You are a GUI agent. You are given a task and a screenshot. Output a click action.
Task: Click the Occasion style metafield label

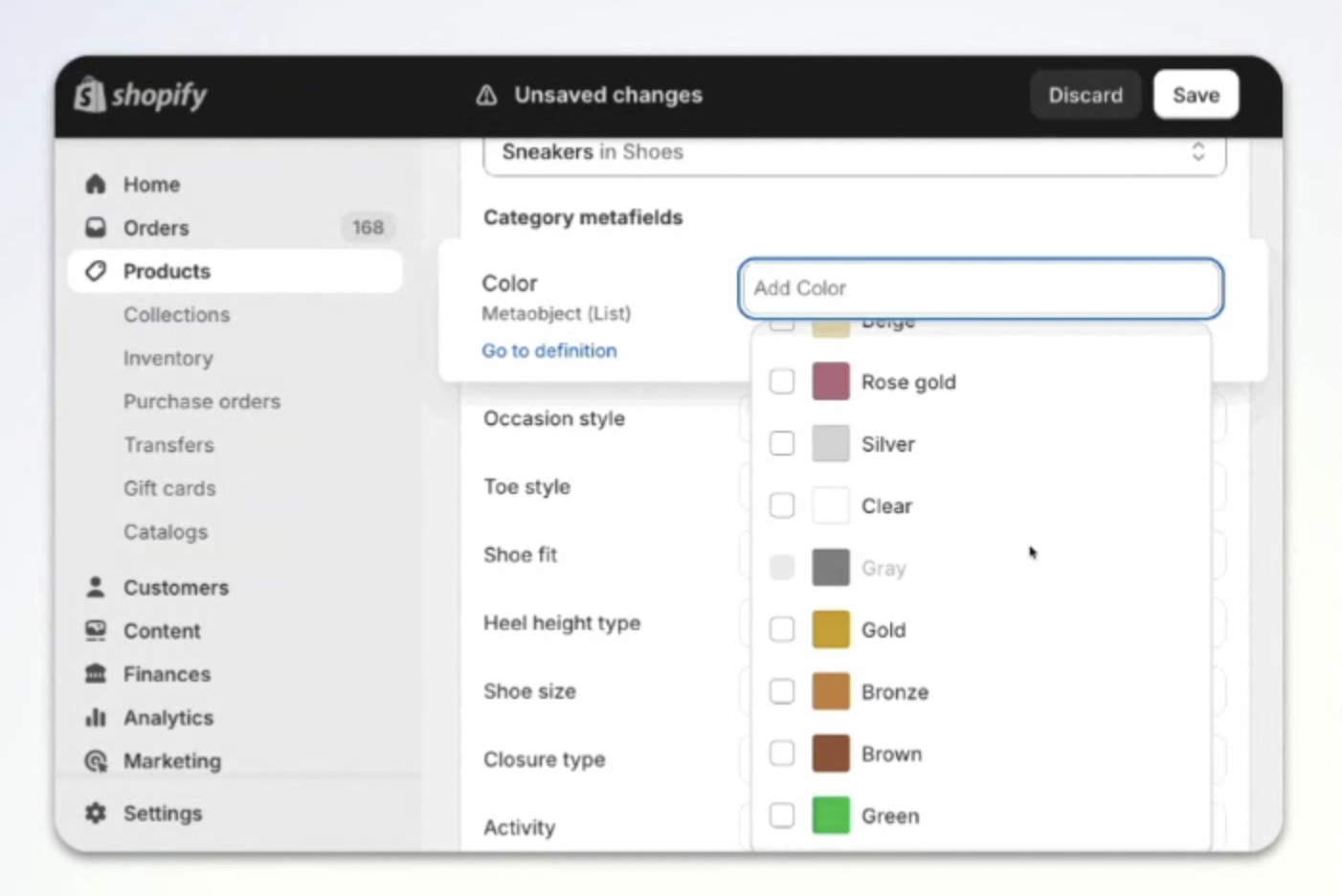tap(554, 418)
